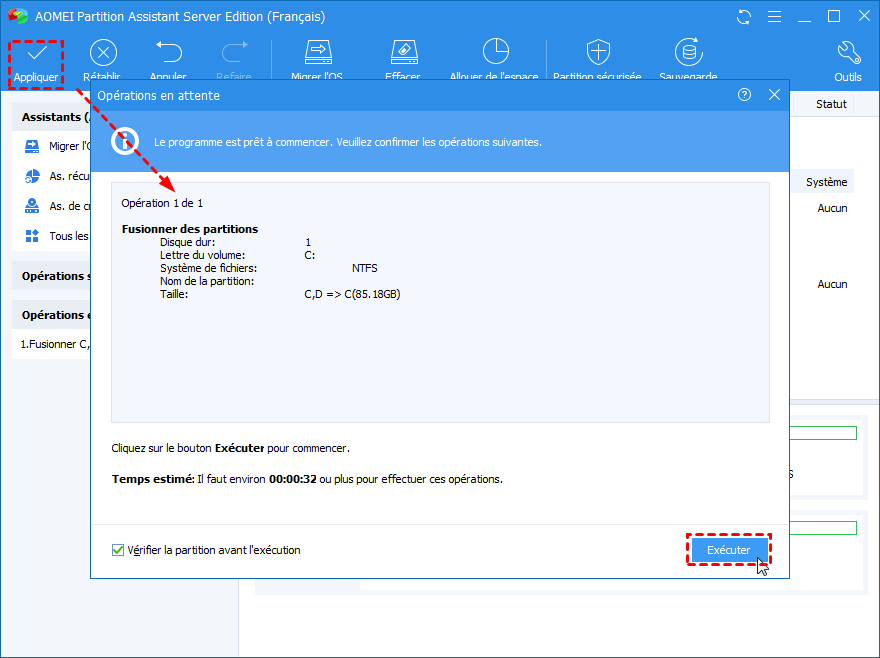Screen dimensions: 880x658
Task: Maximize the AOMEI Partition Assistant window
Action: (x=834, y=16)
